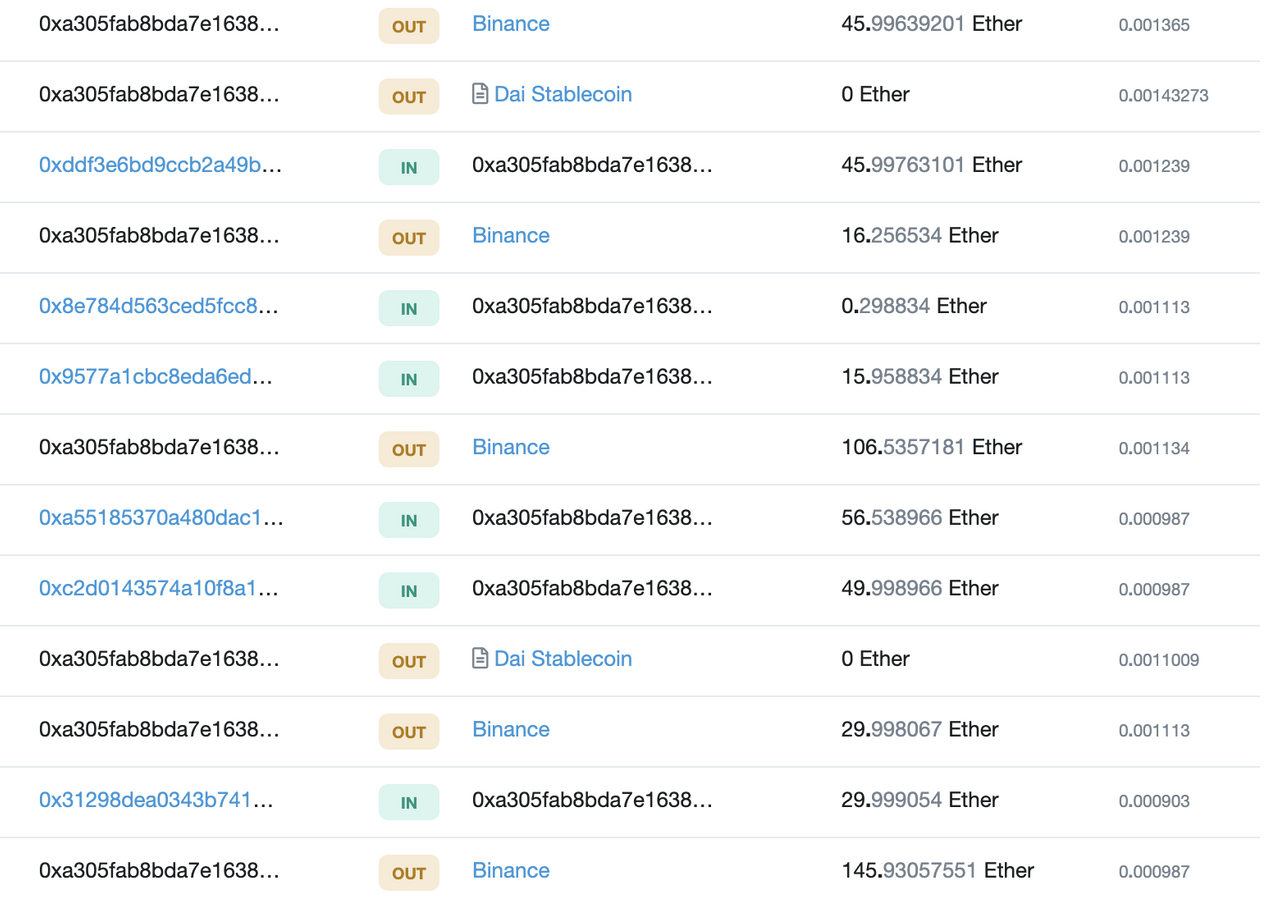Click contract icon in the 0.00143273 fee row
The image size is (1280, 903).
pyautogui.click(x=480, y=94)
